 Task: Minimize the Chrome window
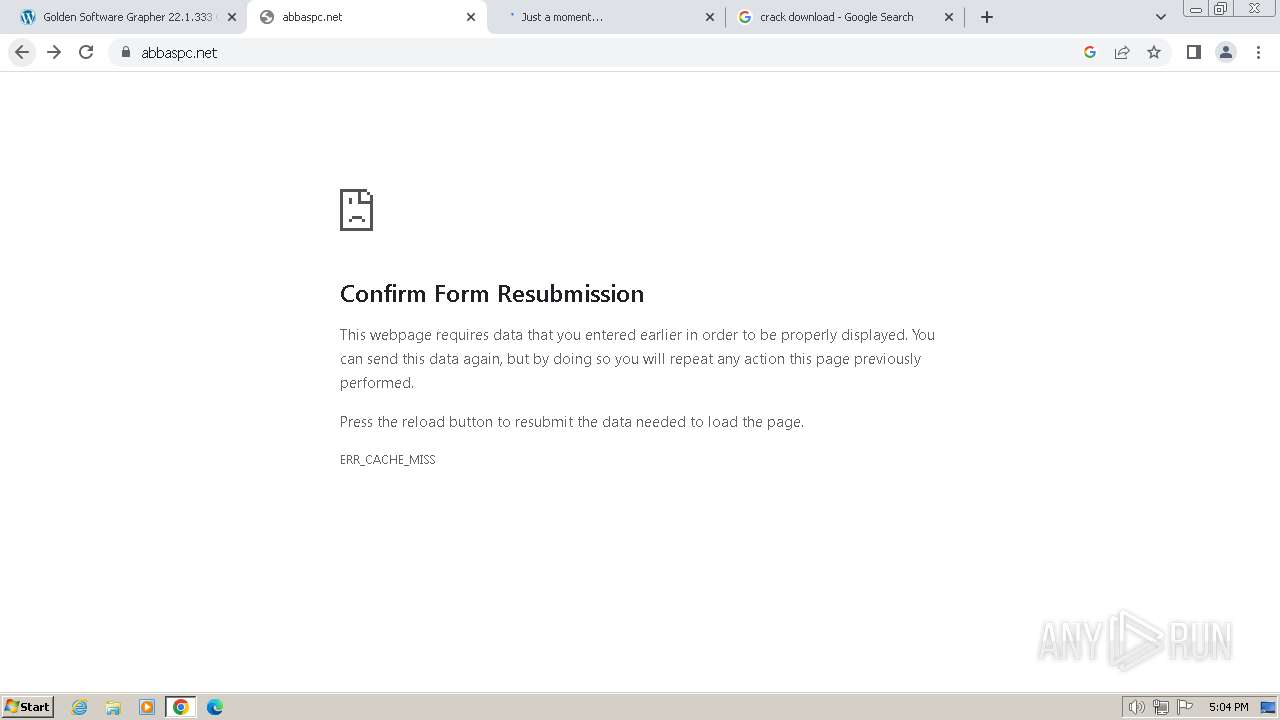click(1196, 8)
